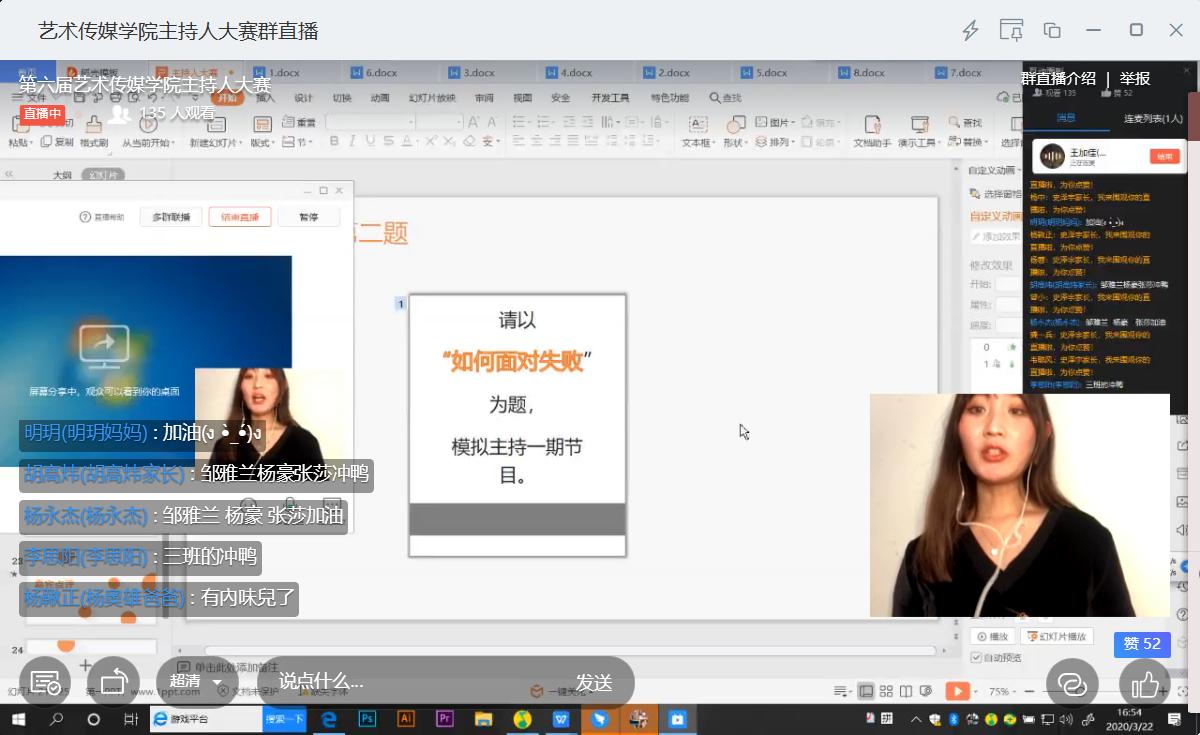Click the danmaku comment settings icon
The width and height of the screenshot is (1200, 735).
(45, 683)
